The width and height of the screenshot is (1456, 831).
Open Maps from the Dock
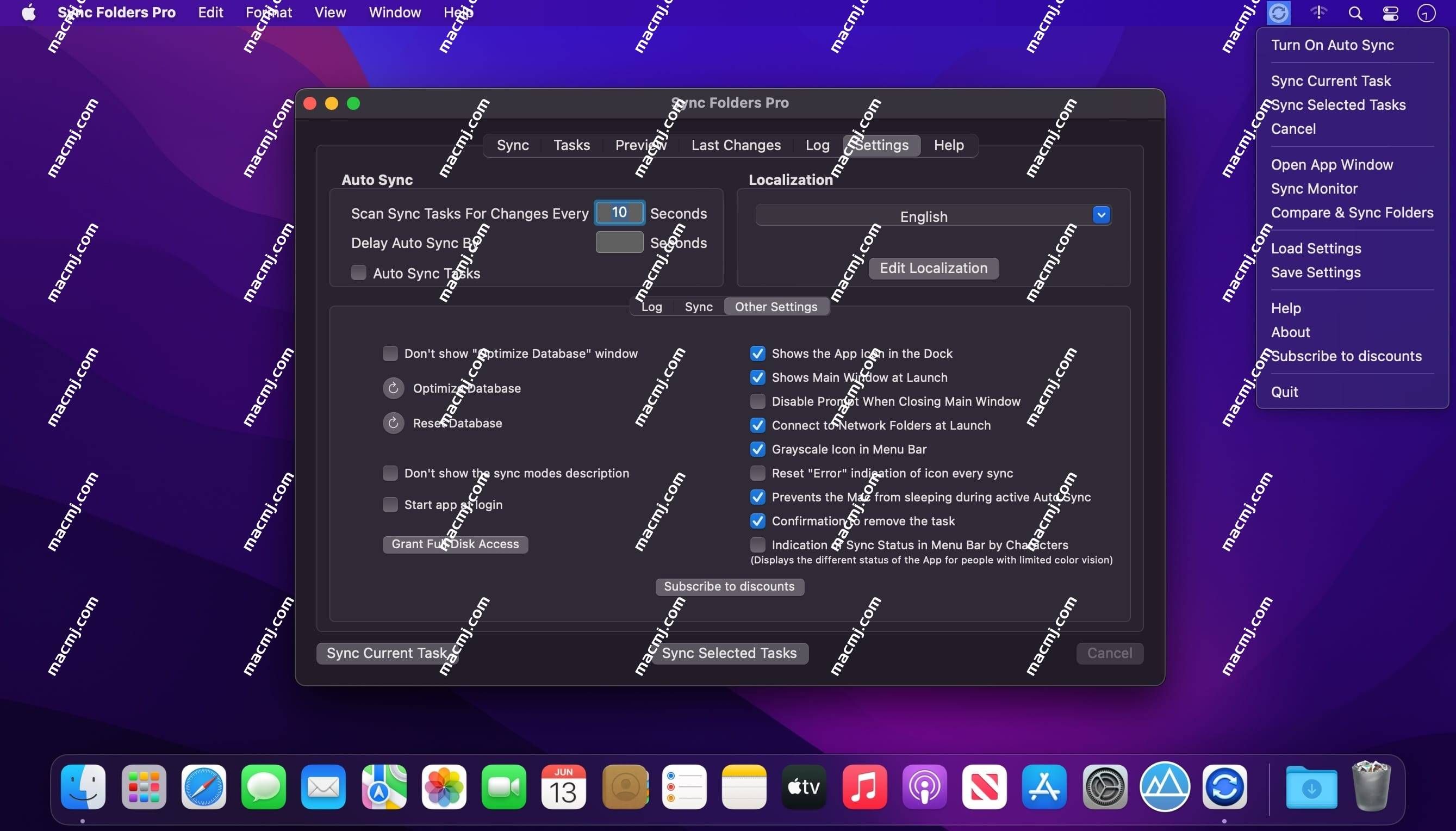(384, 787)
